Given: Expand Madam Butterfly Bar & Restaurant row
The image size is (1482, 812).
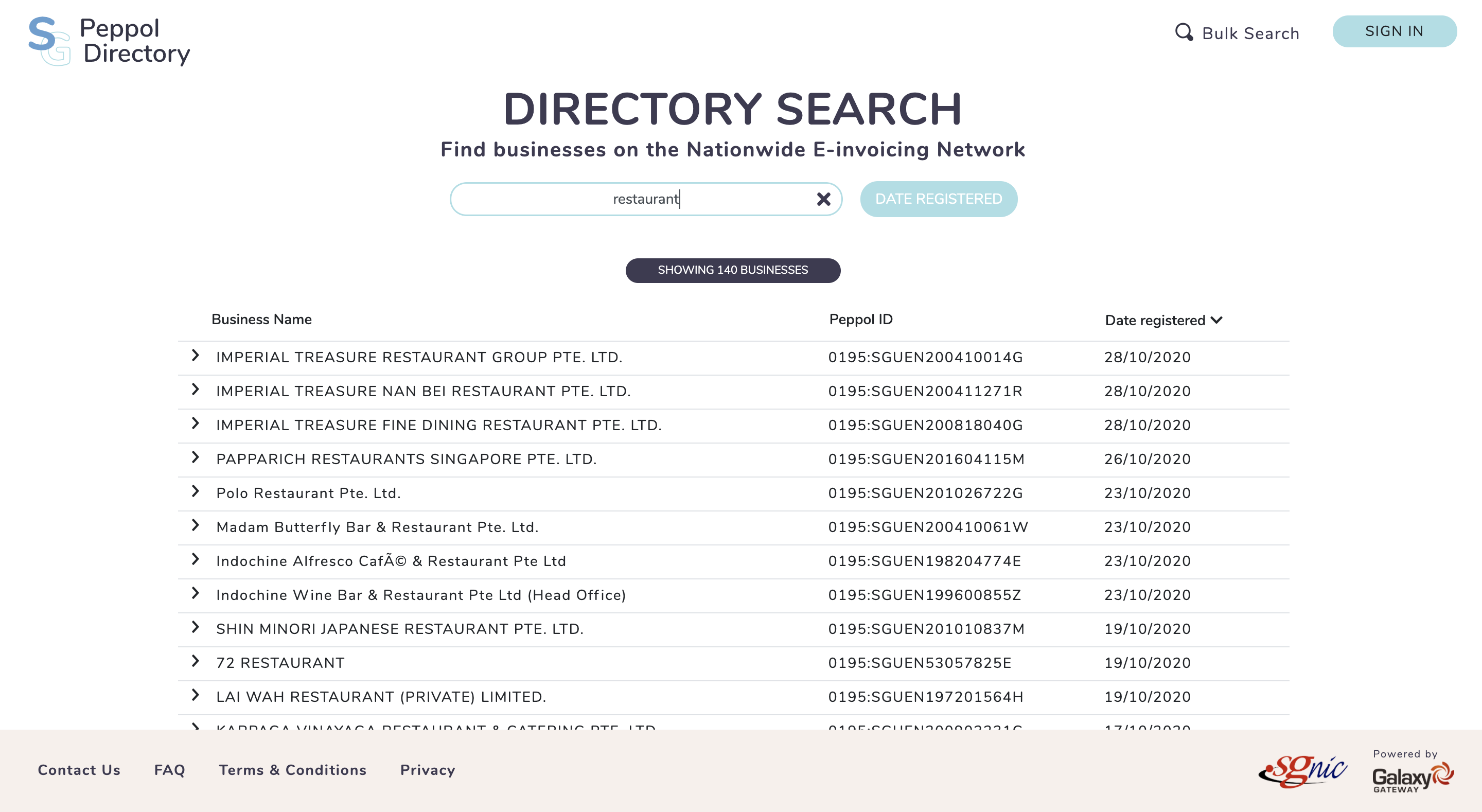Looking at the screenshot, I should [196, 525].
